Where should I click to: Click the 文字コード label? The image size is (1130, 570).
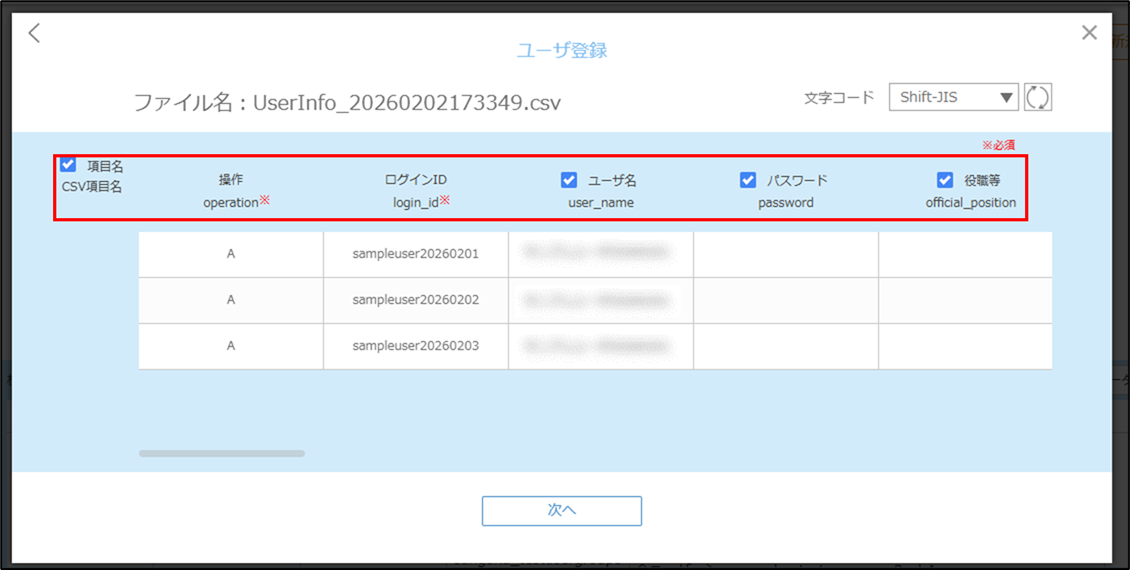point(840,98)
